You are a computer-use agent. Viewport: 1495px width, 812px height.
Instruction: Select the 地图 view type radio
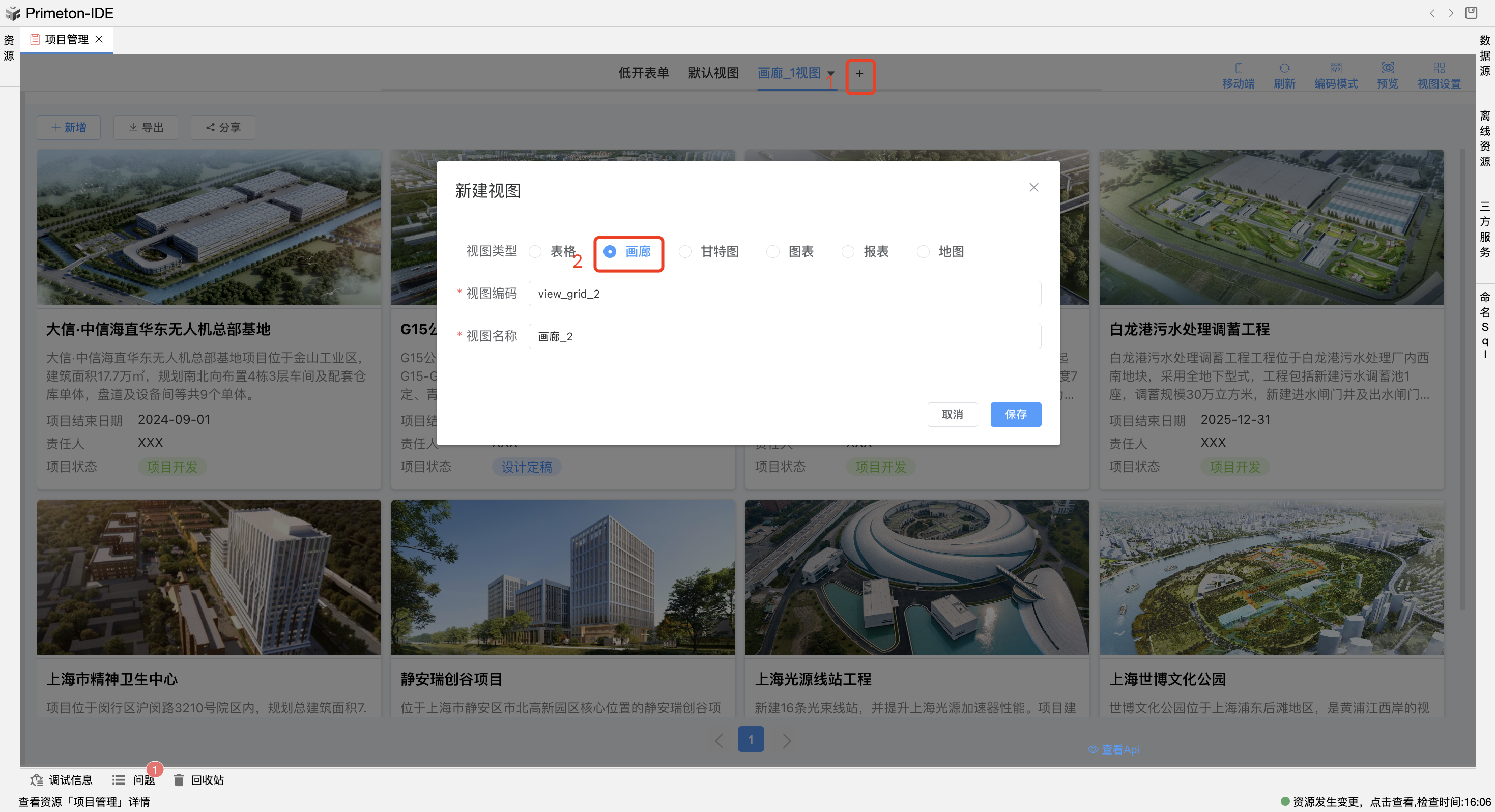[923, 251]
